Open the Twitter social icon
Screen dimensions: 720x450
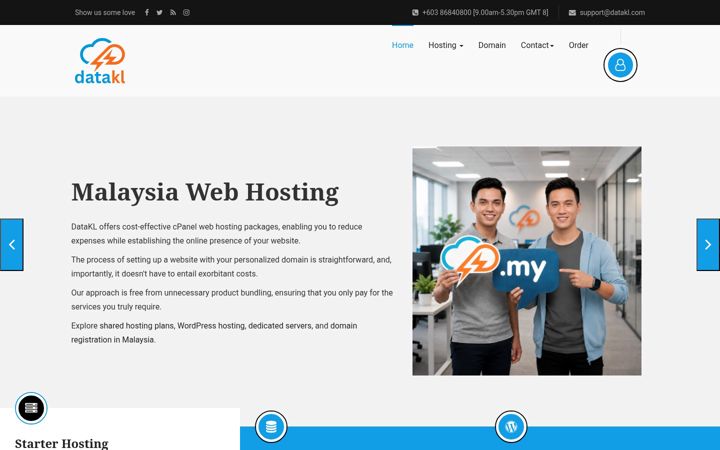pos(159,12)
